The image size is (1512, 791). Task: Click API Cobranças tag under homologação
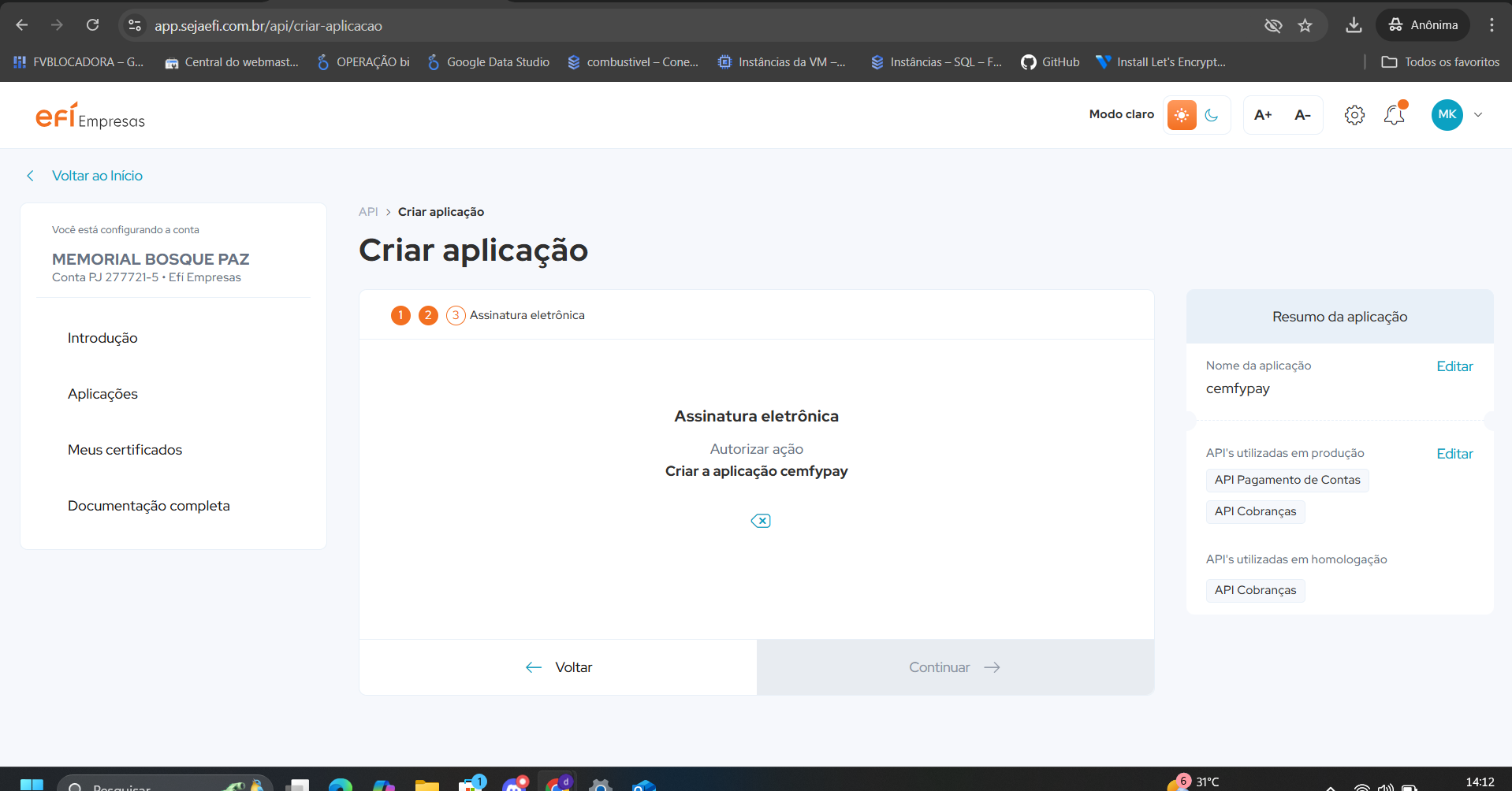(x=1255, y=590)
